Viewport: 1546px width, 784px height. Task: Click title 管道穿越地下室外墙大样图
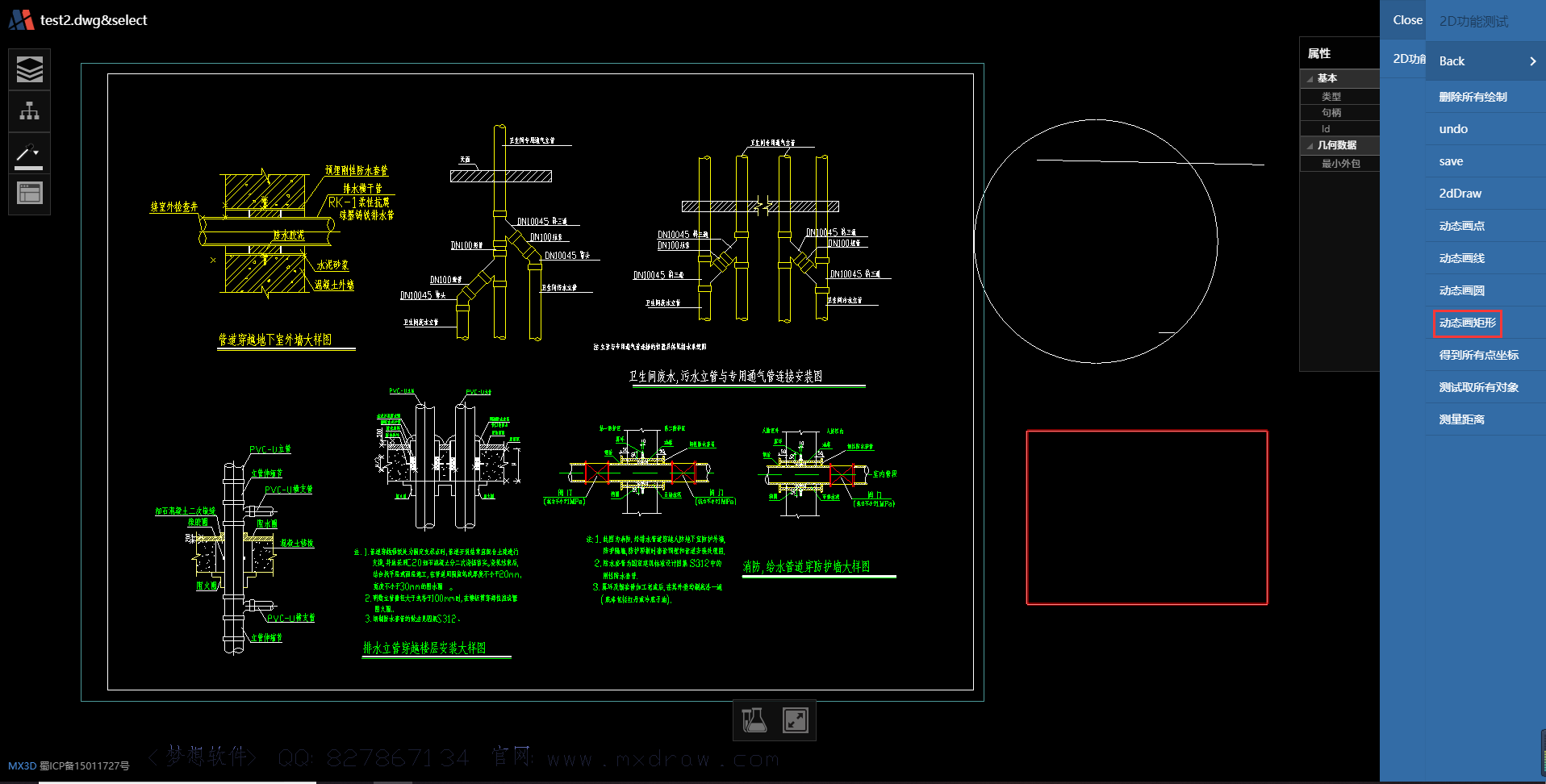[275, 340]
